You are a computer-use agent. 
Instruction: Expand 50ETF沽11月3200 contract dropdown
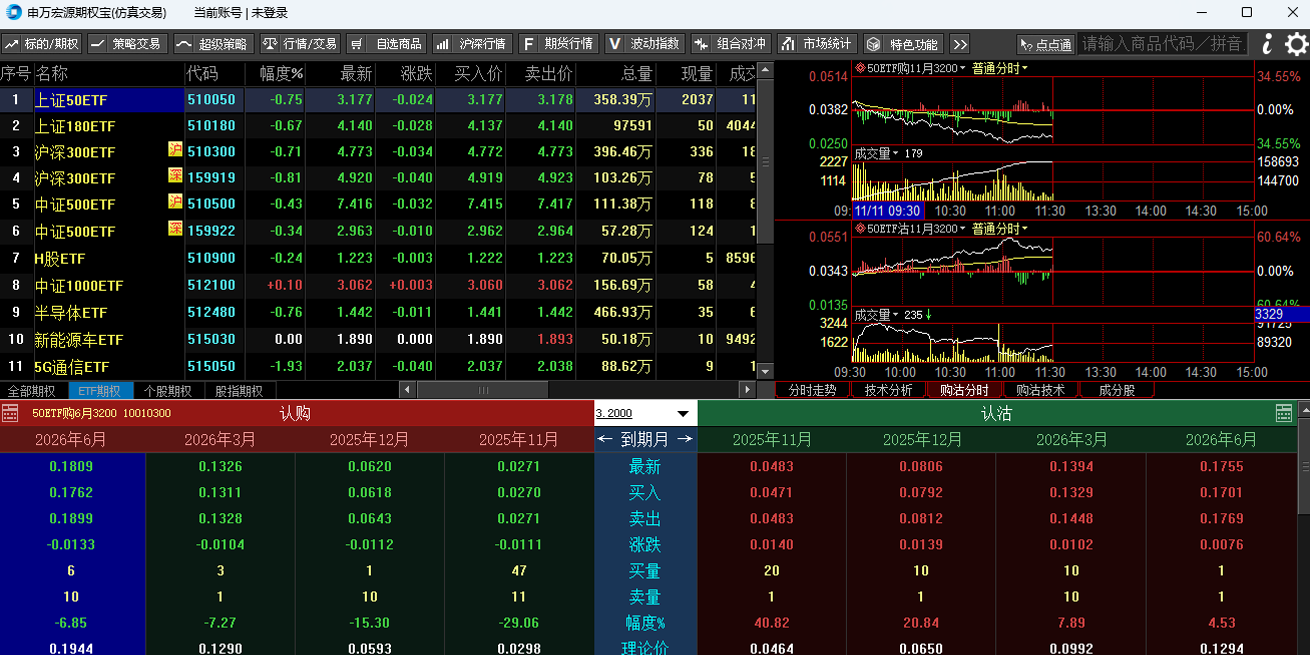[x=963, y=228]
